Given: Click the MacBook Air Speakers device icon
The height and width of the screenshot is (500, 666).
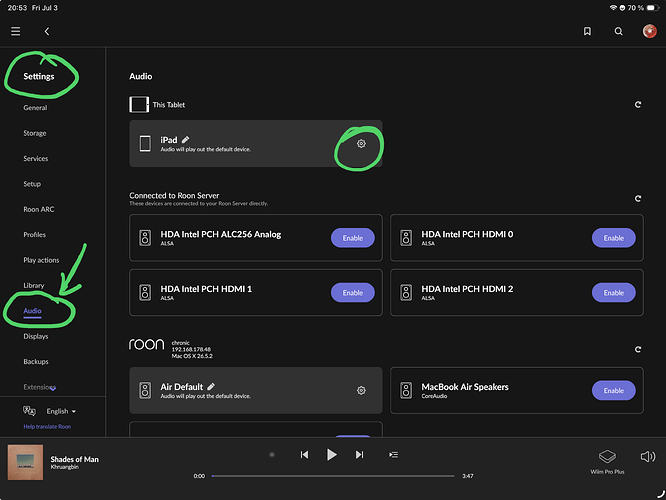Looking at the screenshot, I should pos(406,390).
